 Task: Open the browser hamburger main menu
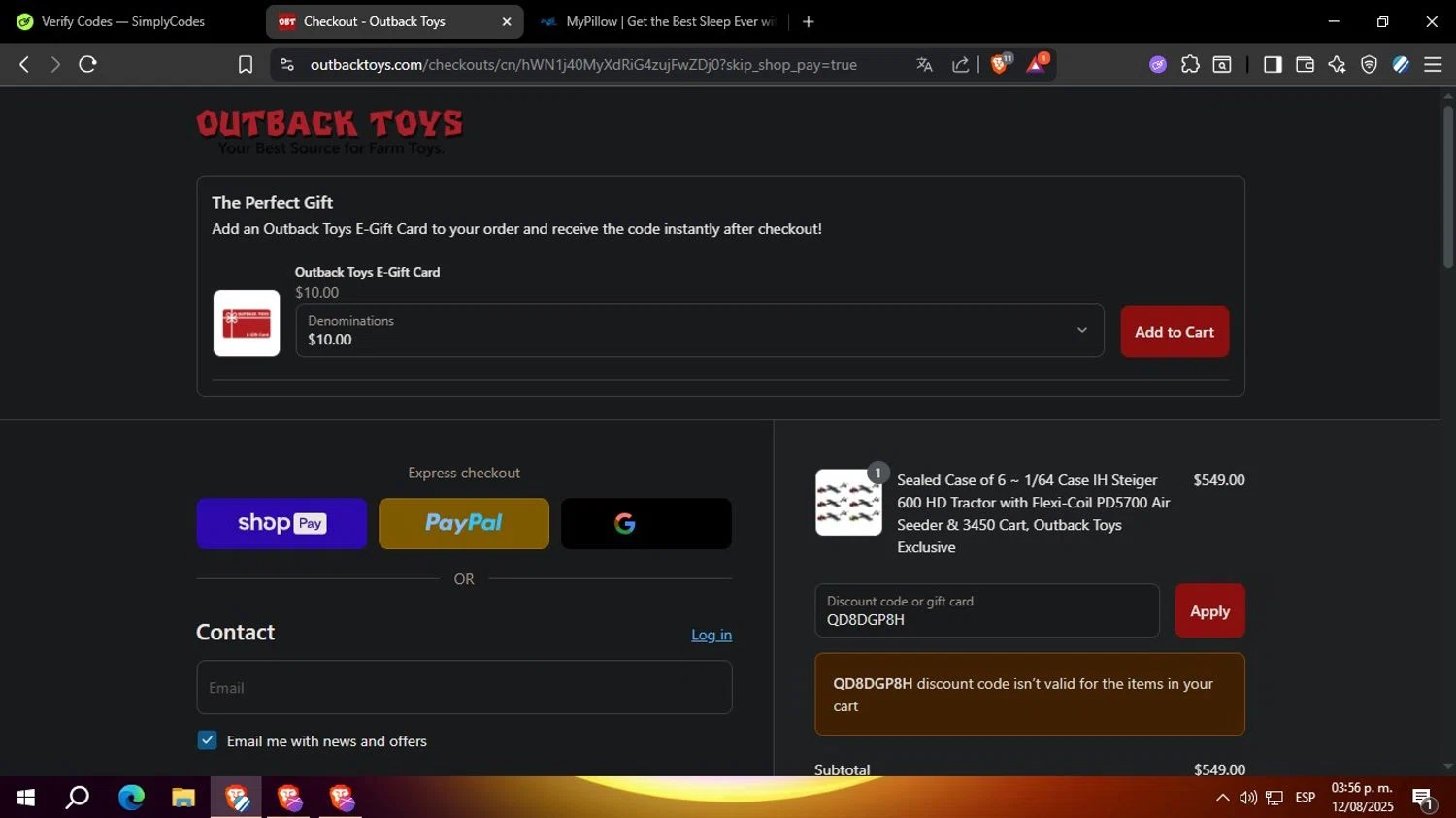point(1433,64)
